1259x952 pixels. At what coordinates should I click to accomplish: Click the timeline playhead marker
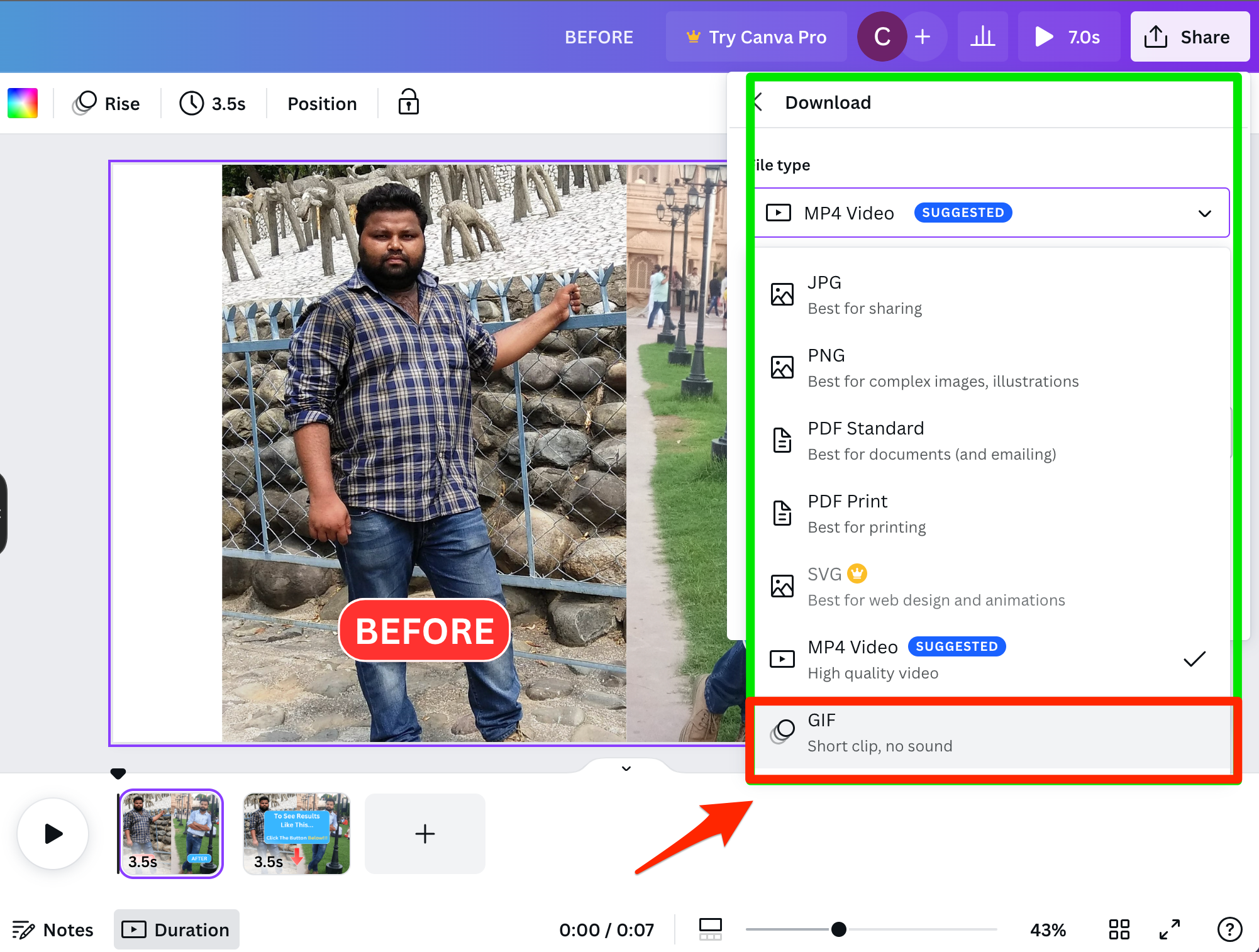click(118, 773)
